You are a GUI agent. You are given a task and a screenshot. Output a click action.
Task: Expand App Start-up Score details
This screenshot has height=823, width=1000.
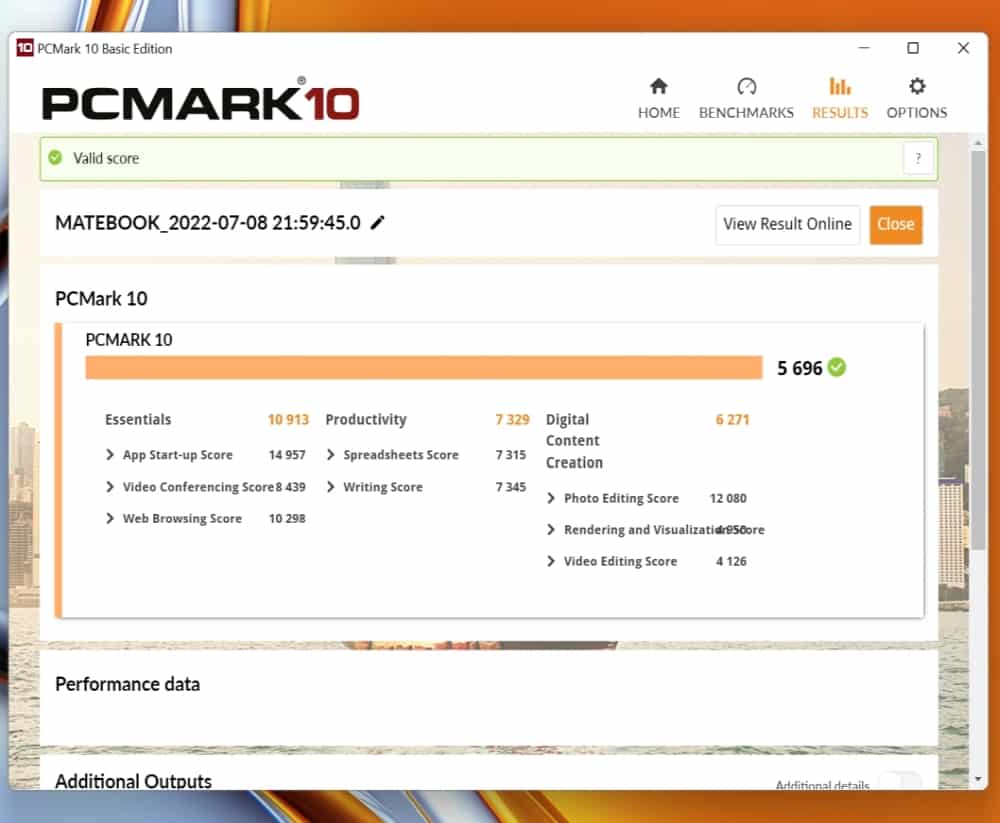[x=110, y=455]
